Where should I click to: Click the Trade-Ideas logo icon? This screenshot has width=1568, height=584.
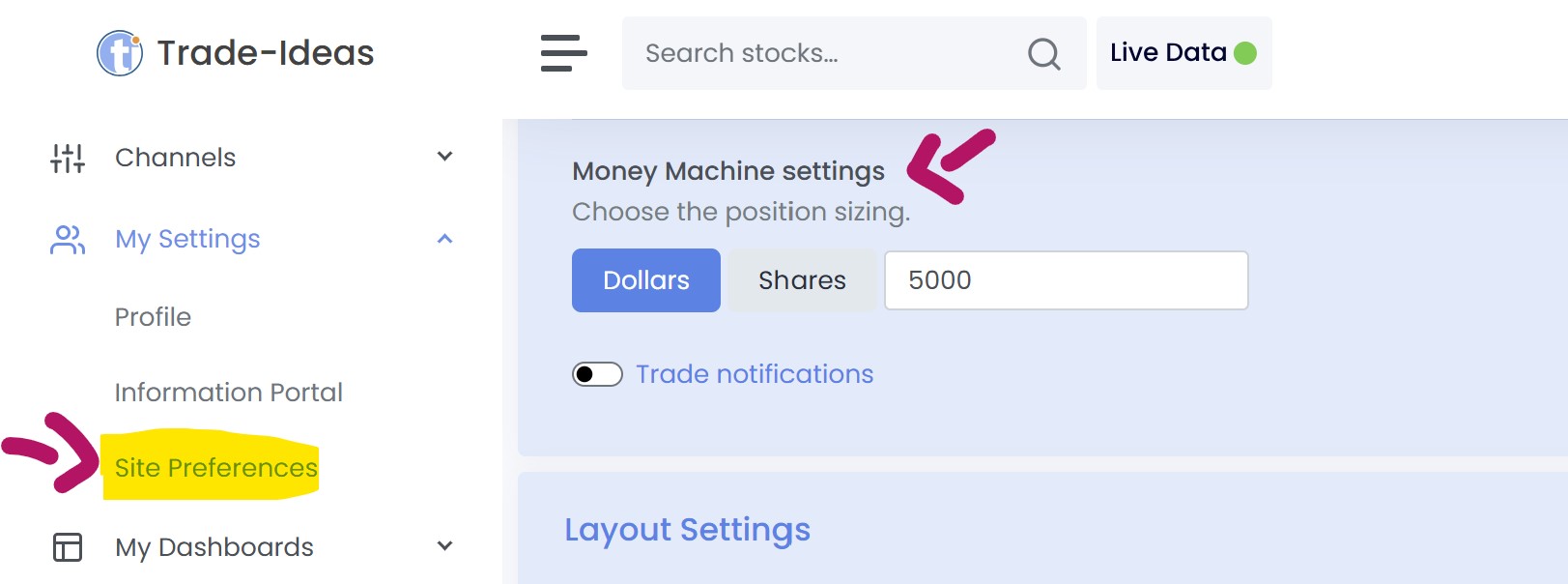(x=120, y=52)
